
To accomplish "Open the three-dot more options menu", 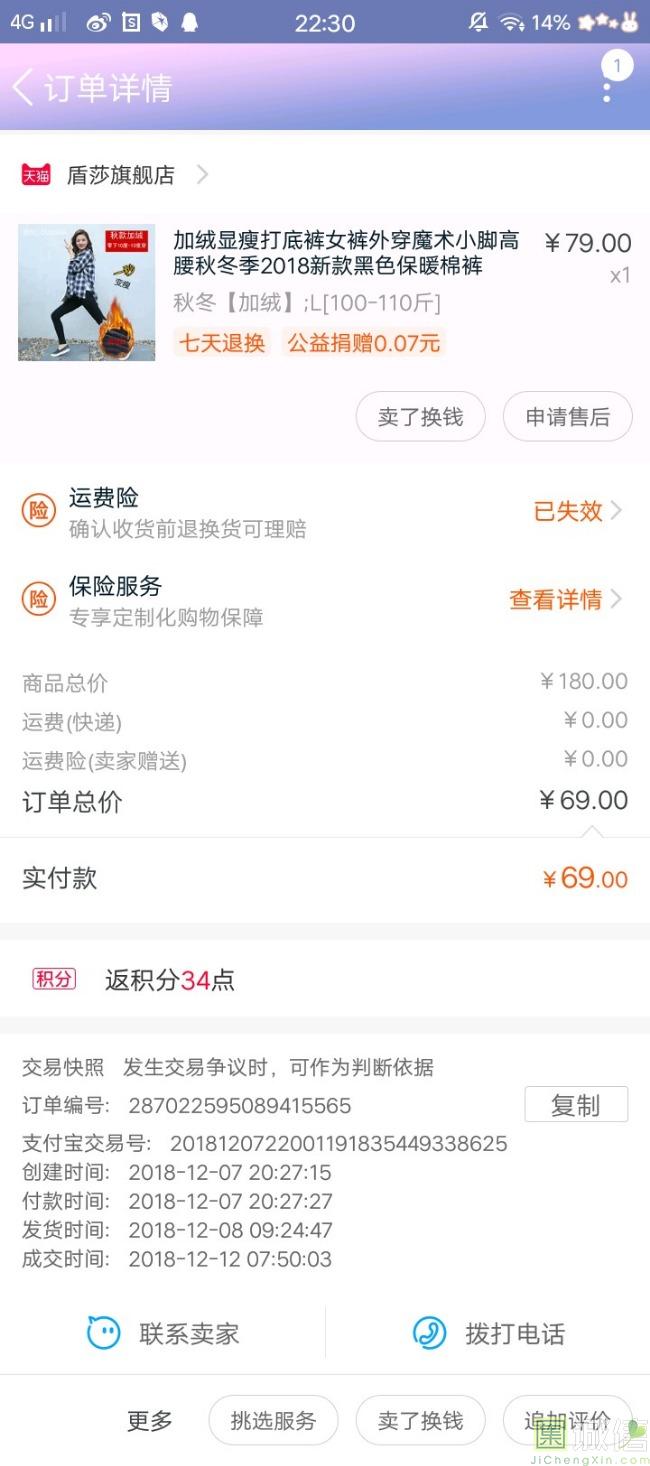I will point(607,91).
